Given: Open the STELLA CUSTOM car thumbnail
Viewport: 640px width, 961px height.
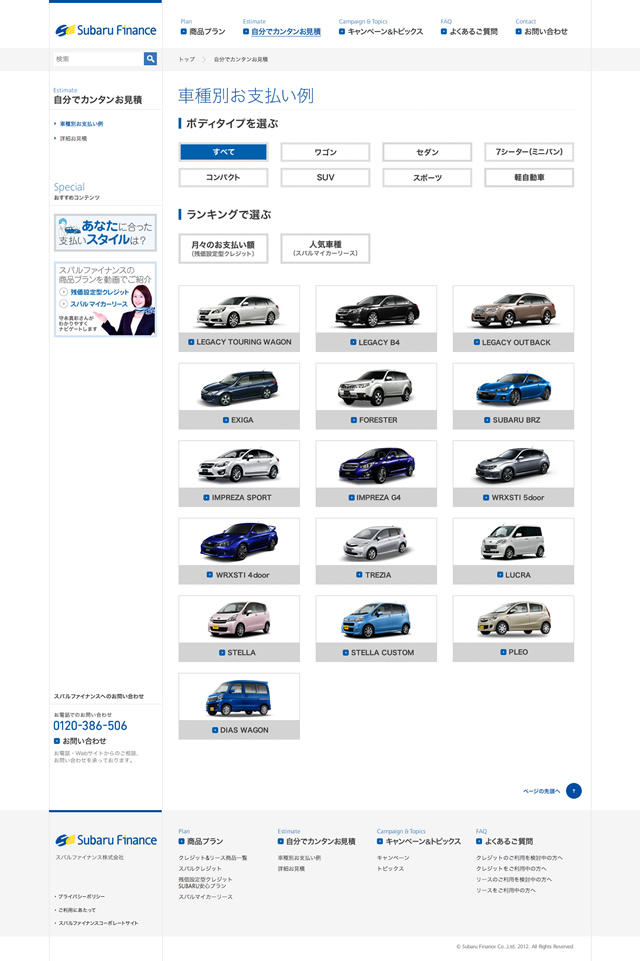Looking at the screenshot, I should pyautogui.click(x=376, y=629).
